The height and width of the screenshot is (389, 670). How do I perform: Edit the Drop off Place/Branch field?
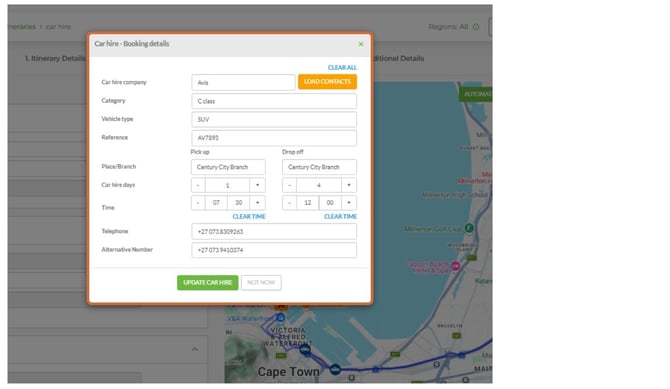click(319, 167)
